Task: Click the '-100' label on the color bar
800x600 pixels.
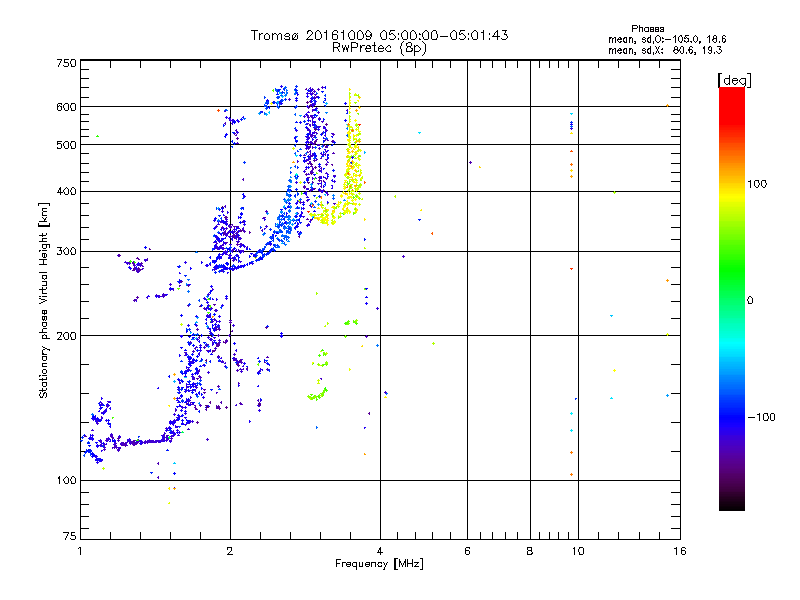Action: 761,417
